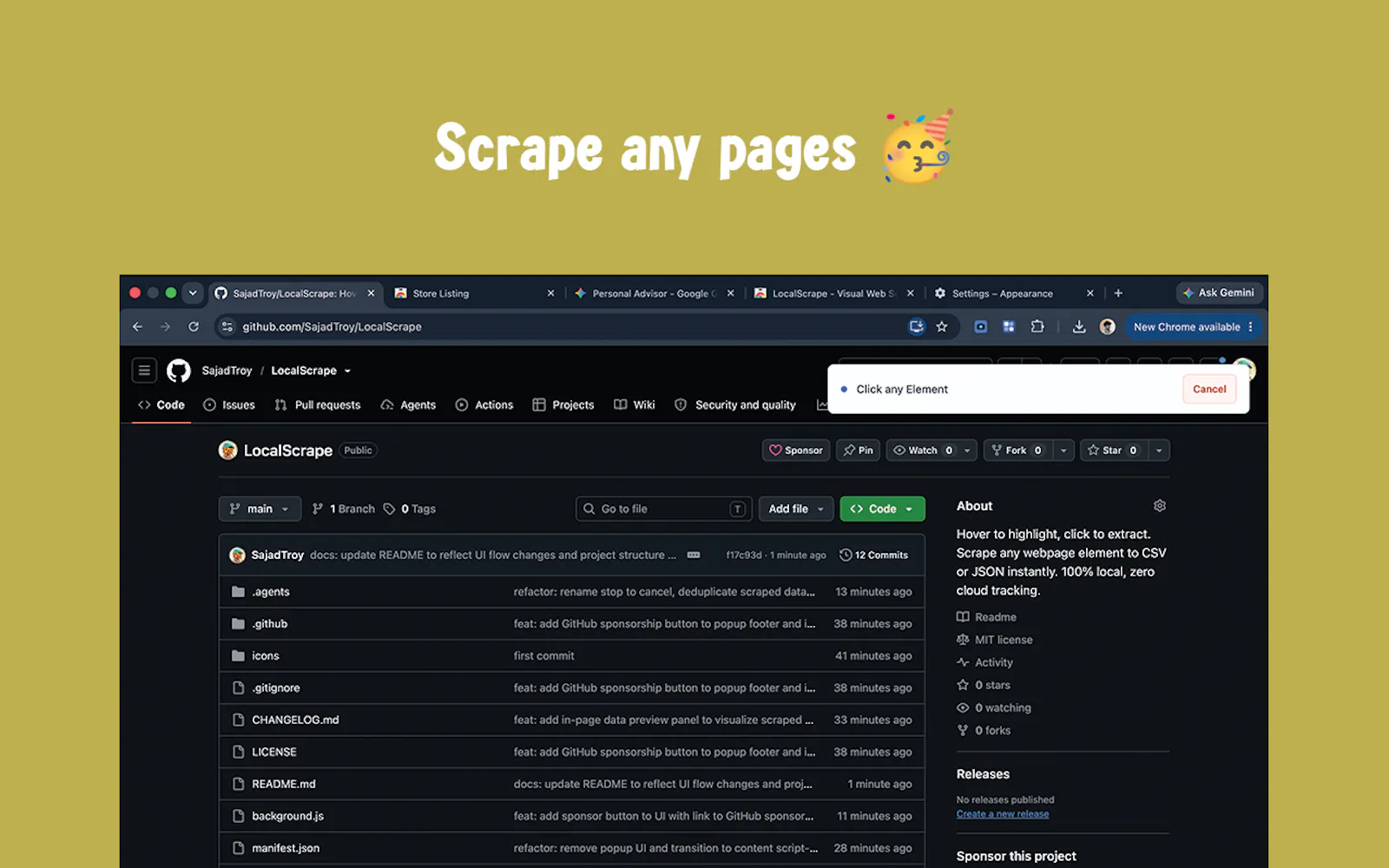
Task: Cancel the Click any Element prompt
Action: point(1209,389)
